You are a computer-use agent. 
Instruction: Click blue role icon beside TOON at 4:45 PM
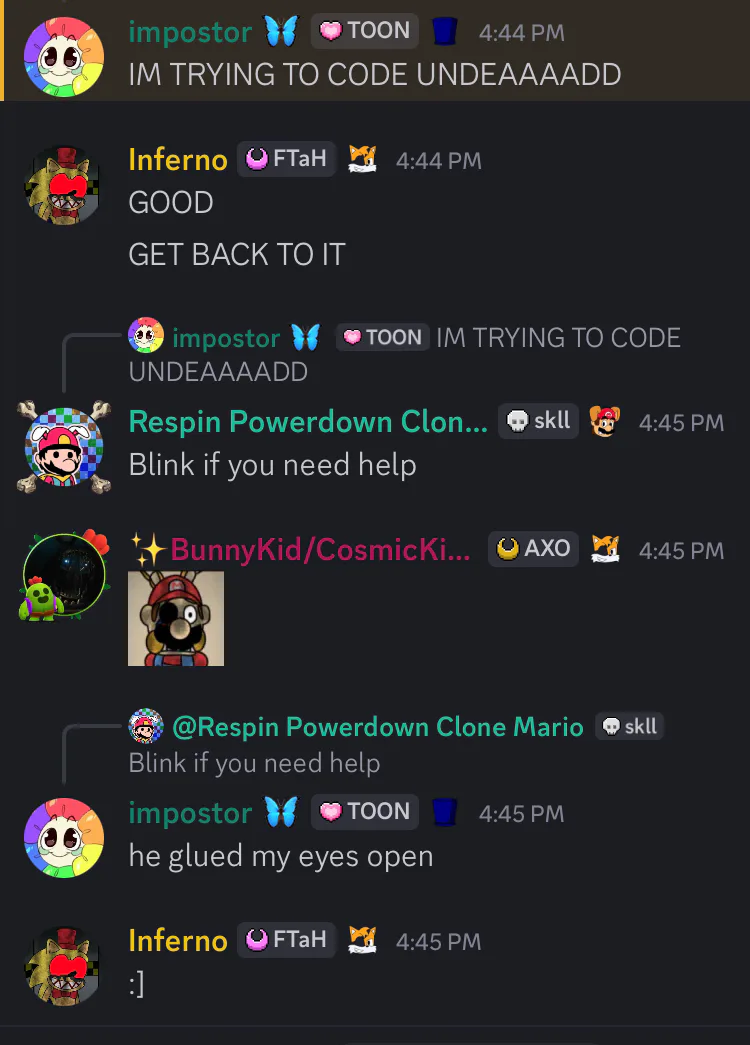(445, 812)
